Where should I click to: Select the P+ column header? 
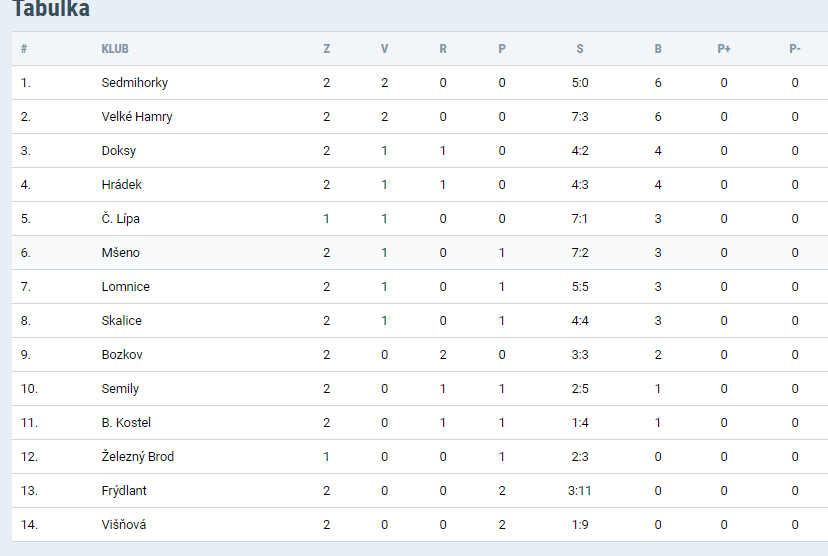pyautogui.click(x=724, y=49)
